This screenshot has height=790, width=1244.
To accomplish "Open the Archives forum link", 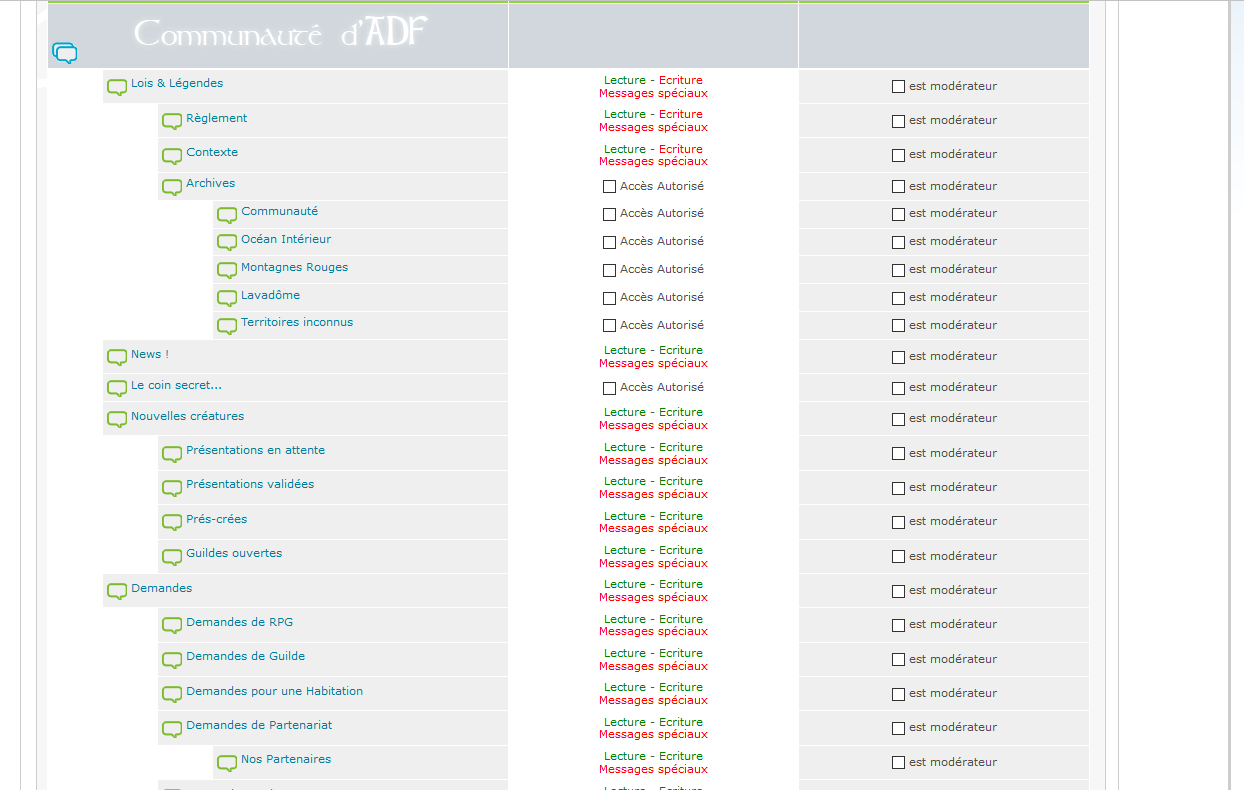I will tap(211, 183).
